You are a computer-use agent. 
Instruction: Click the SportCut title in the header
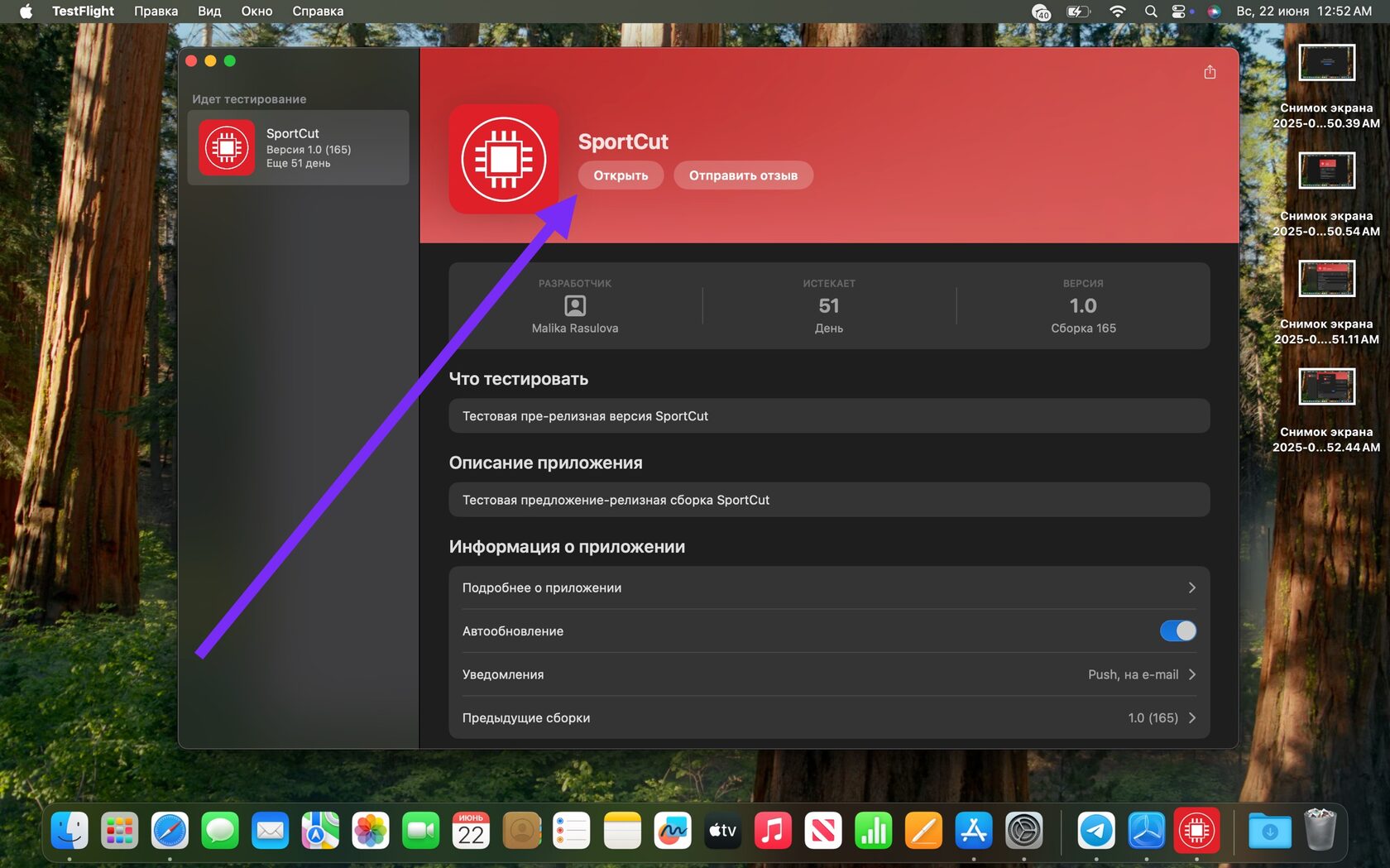point(623,141)
